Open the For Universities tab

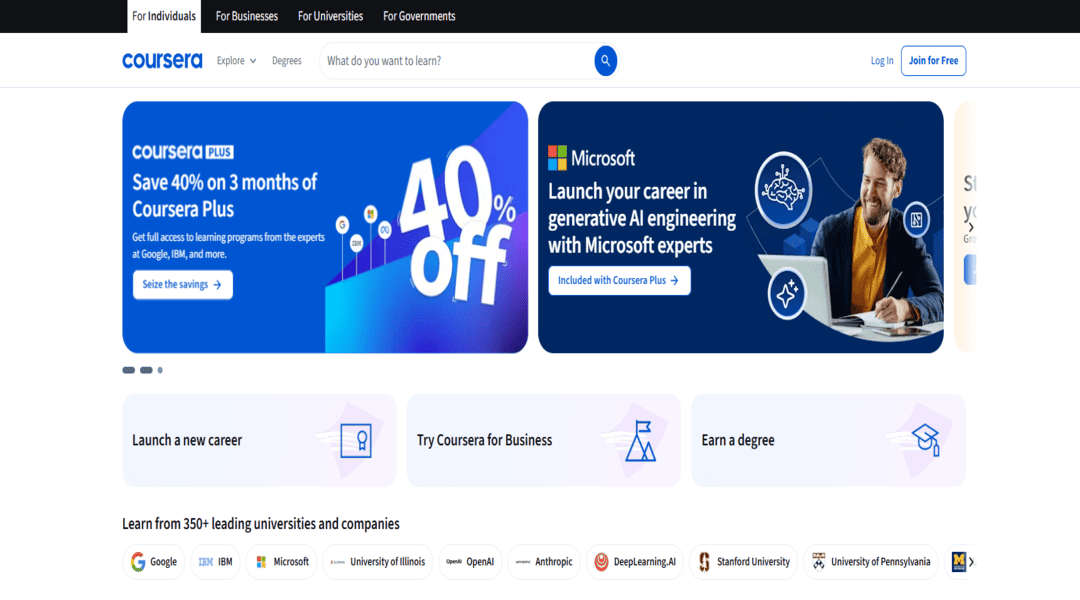pyautogui.click(x=331, y=16)
